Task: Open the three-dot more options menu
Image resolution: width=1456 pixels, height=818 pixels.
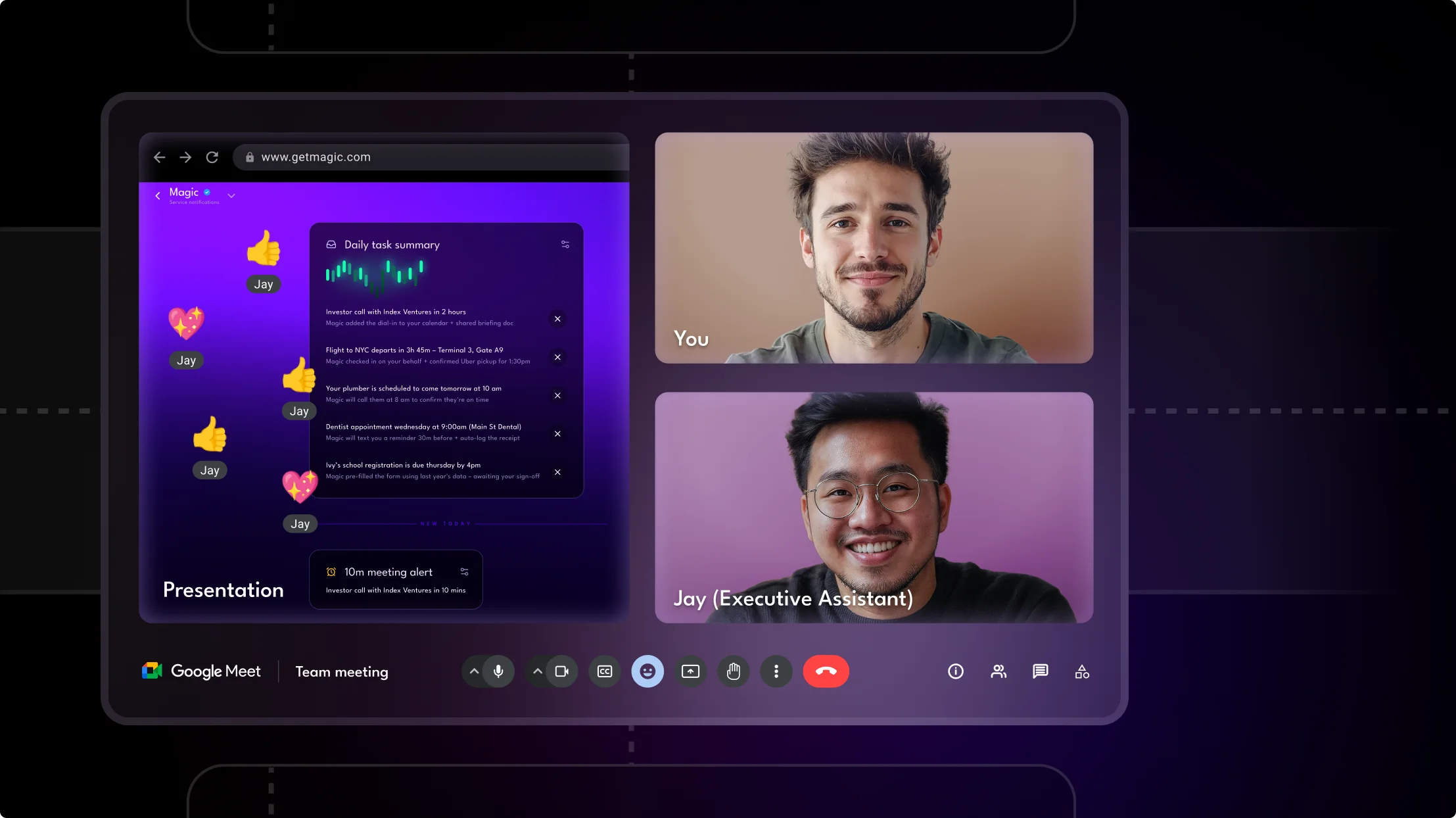Action: [776, 671]
